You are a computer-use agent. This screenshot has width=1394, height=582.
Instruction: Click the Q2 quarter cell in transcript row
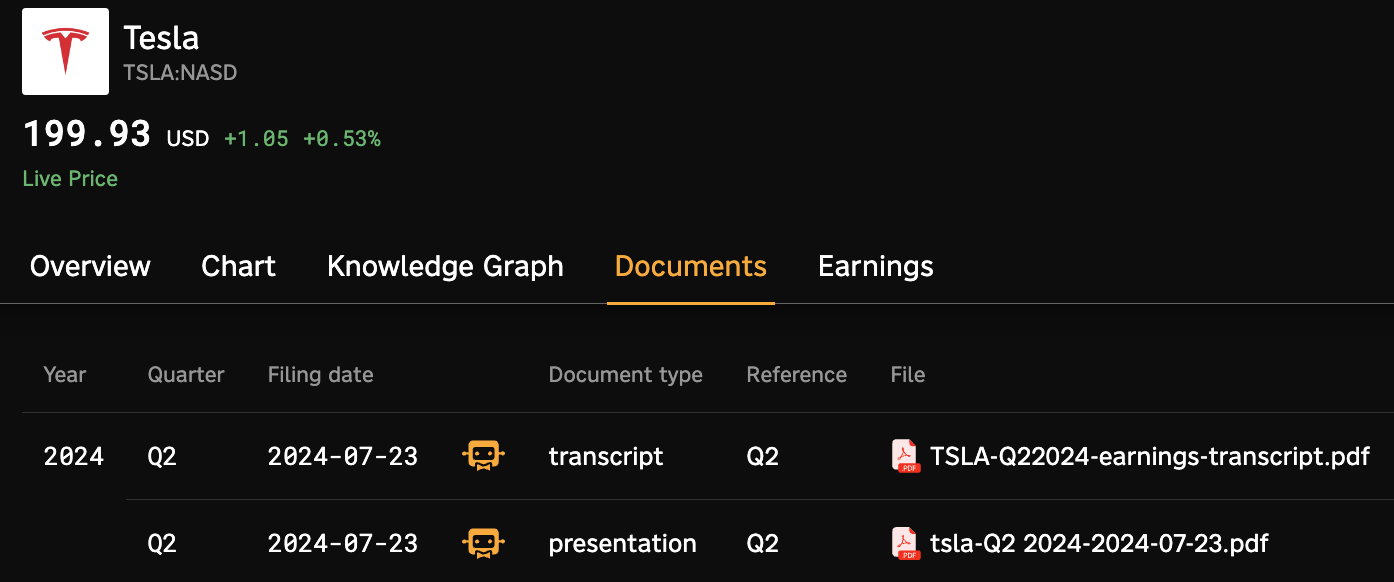[162, 457]
